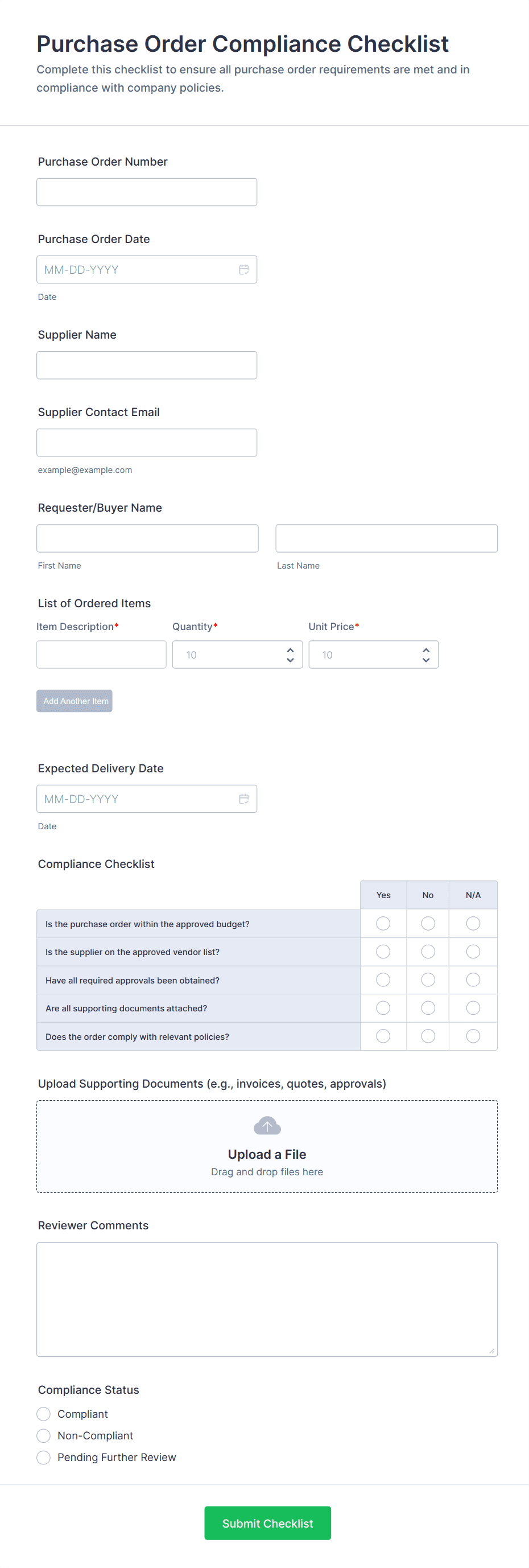Click Add Another Item button
This screenshot has height=1568, width=529.
click(x=74, y=701)
